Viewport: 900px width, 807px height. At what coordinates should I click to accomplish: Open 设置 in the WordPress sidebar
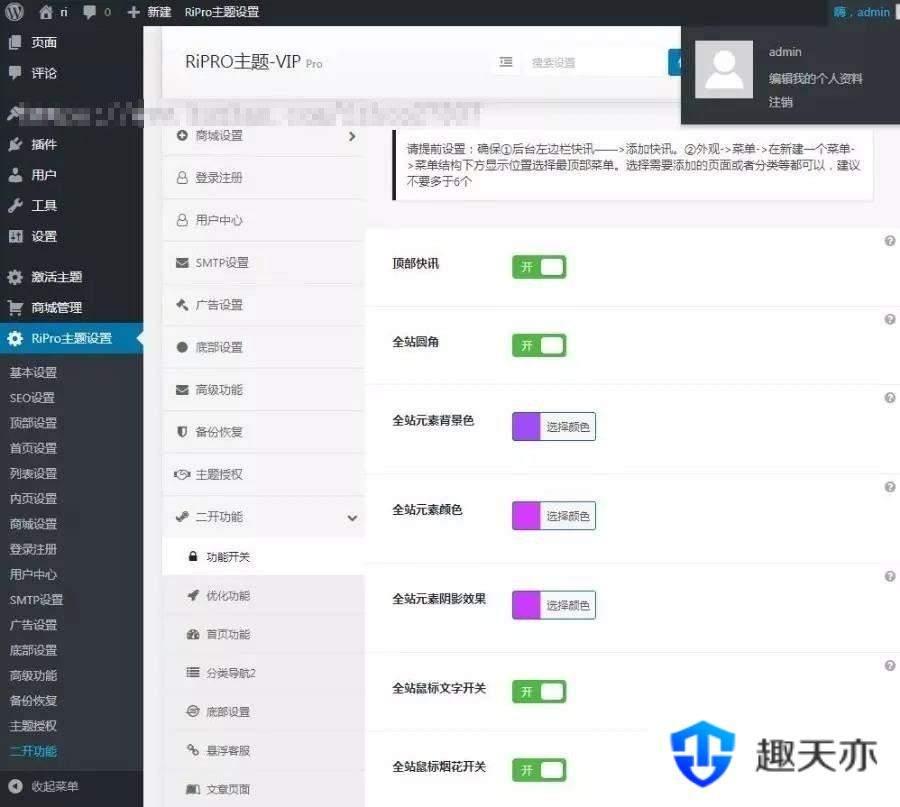[44, 236]
